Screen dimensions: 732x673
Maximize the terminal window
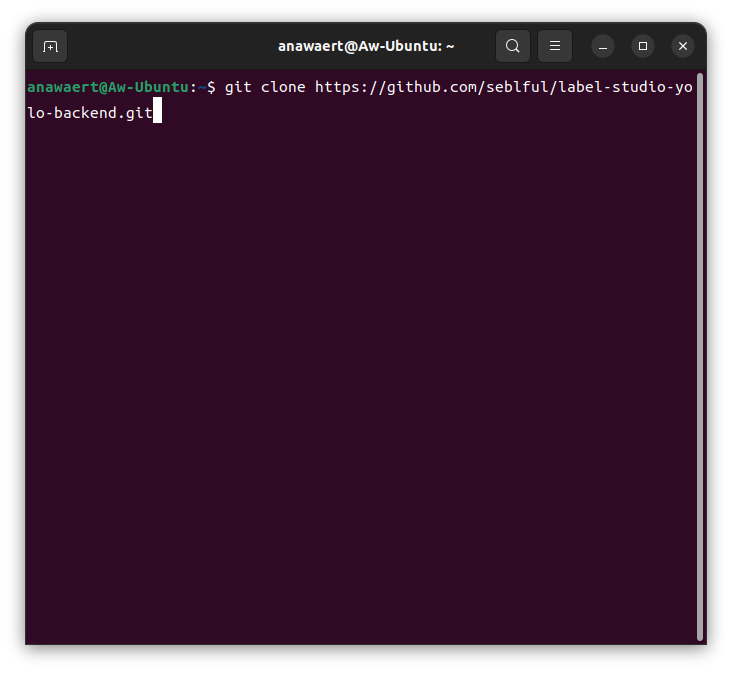coord(643,46)
